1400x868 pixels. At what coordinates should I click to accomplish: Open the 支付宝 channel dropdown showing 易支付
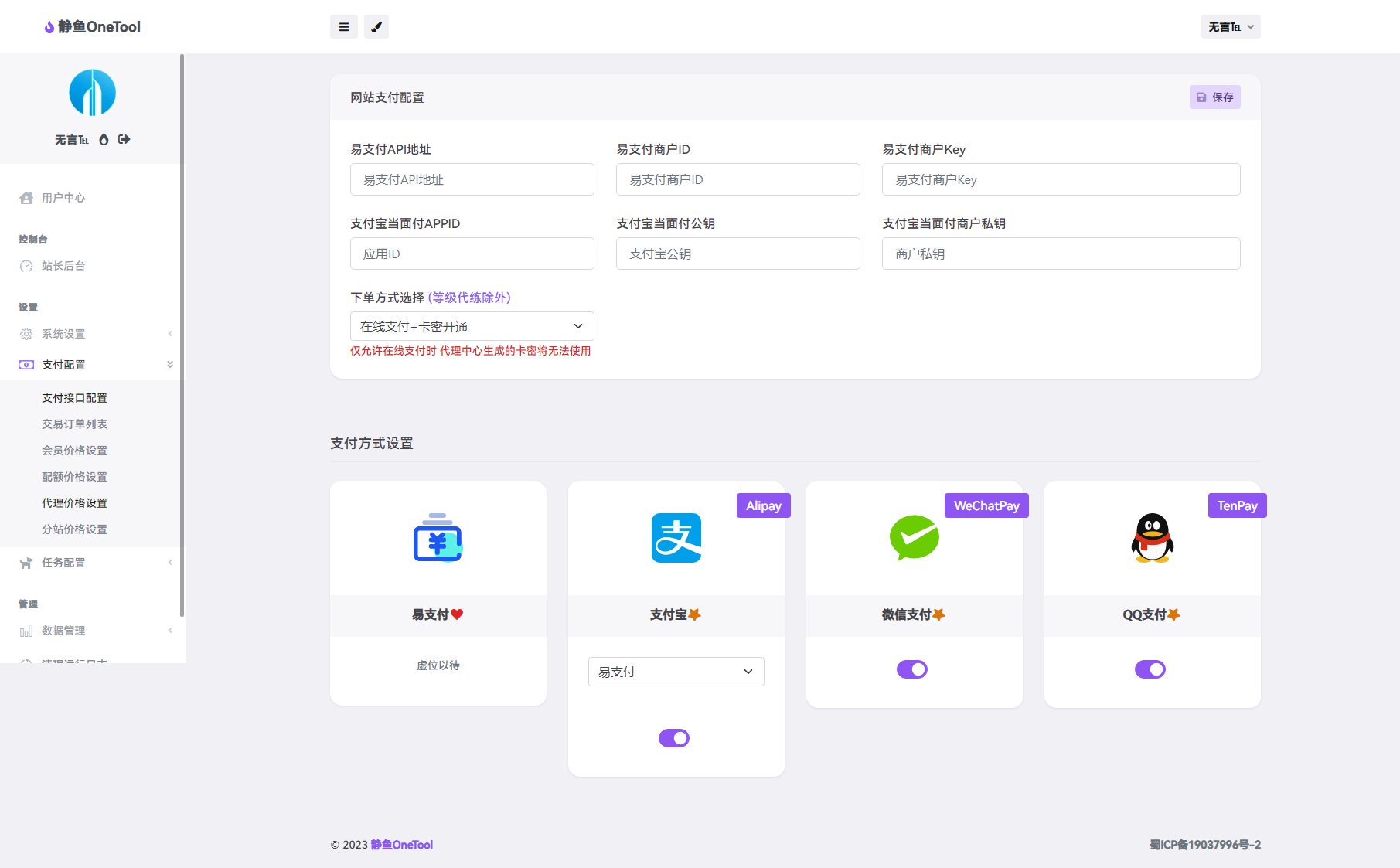pos(676,672)
